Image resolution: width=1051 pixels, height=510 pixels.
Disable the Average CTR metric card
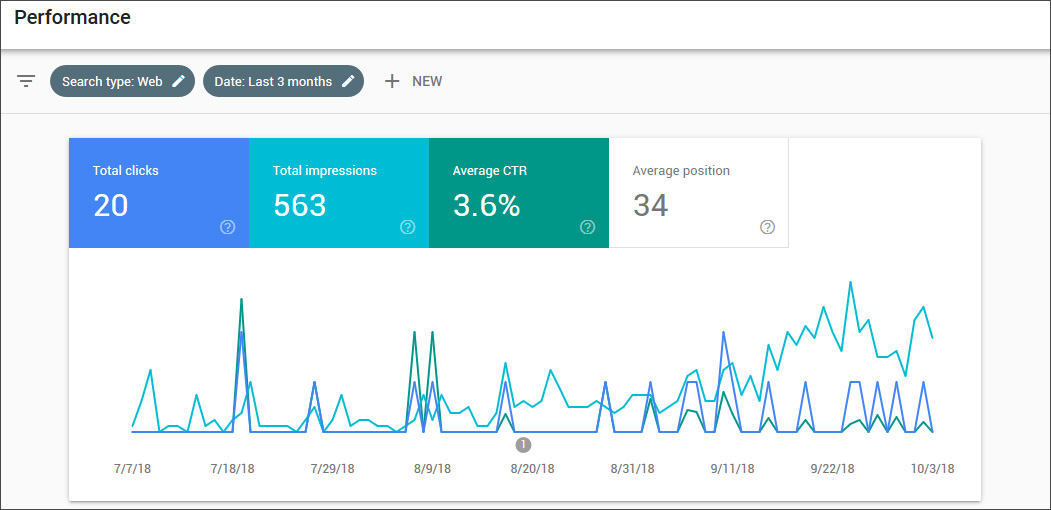coord(518,193)
